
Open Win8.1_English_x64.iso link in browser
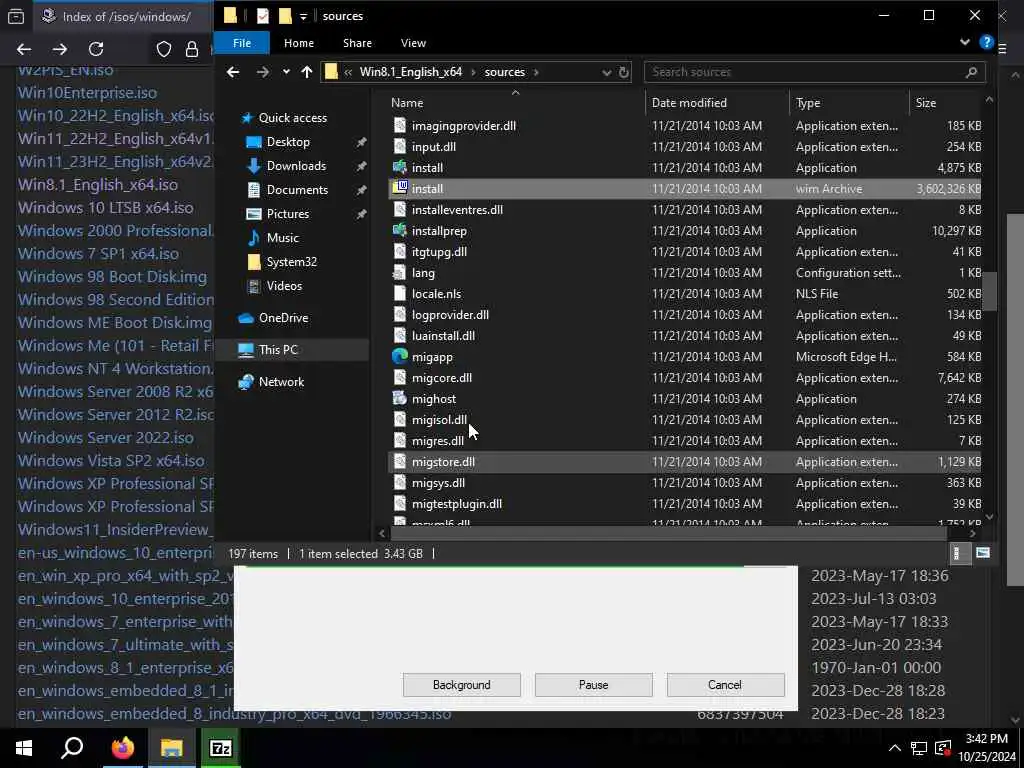point(98,185)
